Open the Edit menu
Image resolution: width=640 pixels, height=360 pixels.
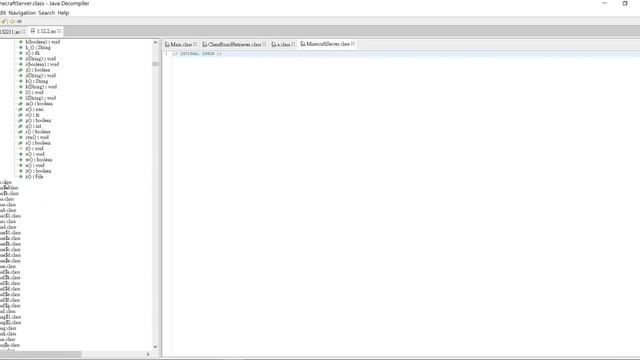coord(2,13)
